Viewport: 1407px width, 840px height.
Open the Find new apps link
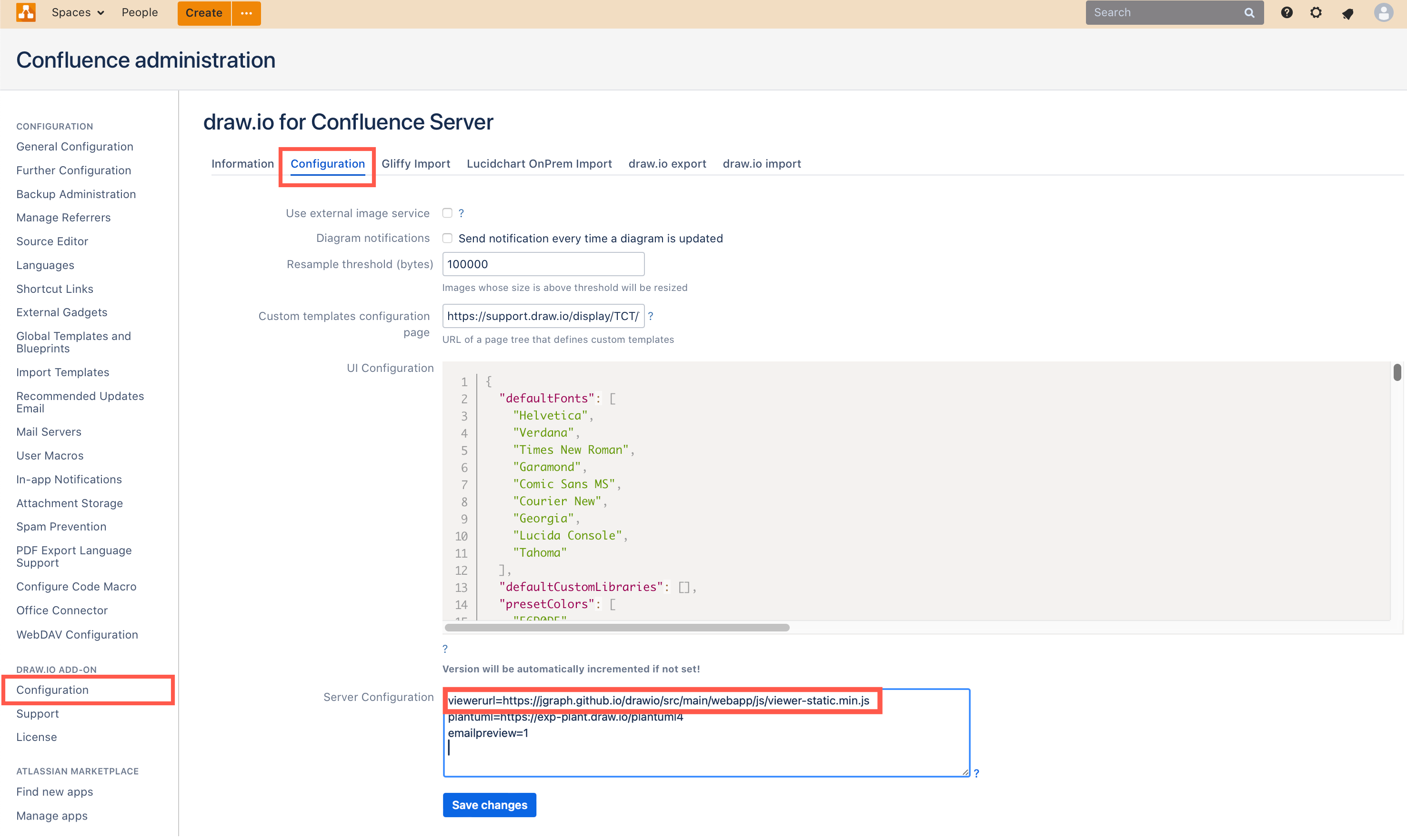54,791
